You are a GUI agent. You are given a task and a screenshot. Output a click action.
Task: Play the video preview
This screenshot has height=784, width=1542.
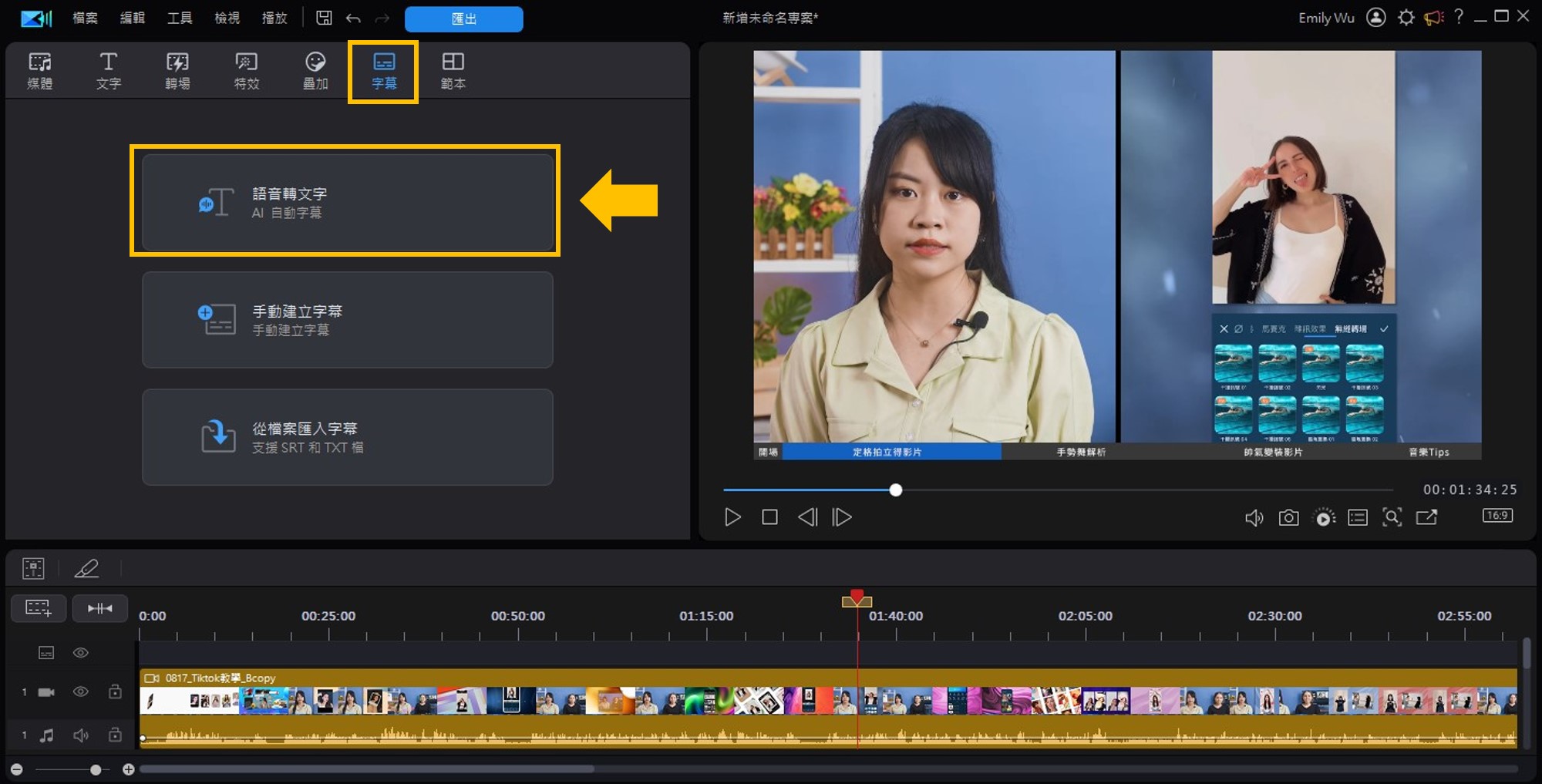tap(732, 517)
